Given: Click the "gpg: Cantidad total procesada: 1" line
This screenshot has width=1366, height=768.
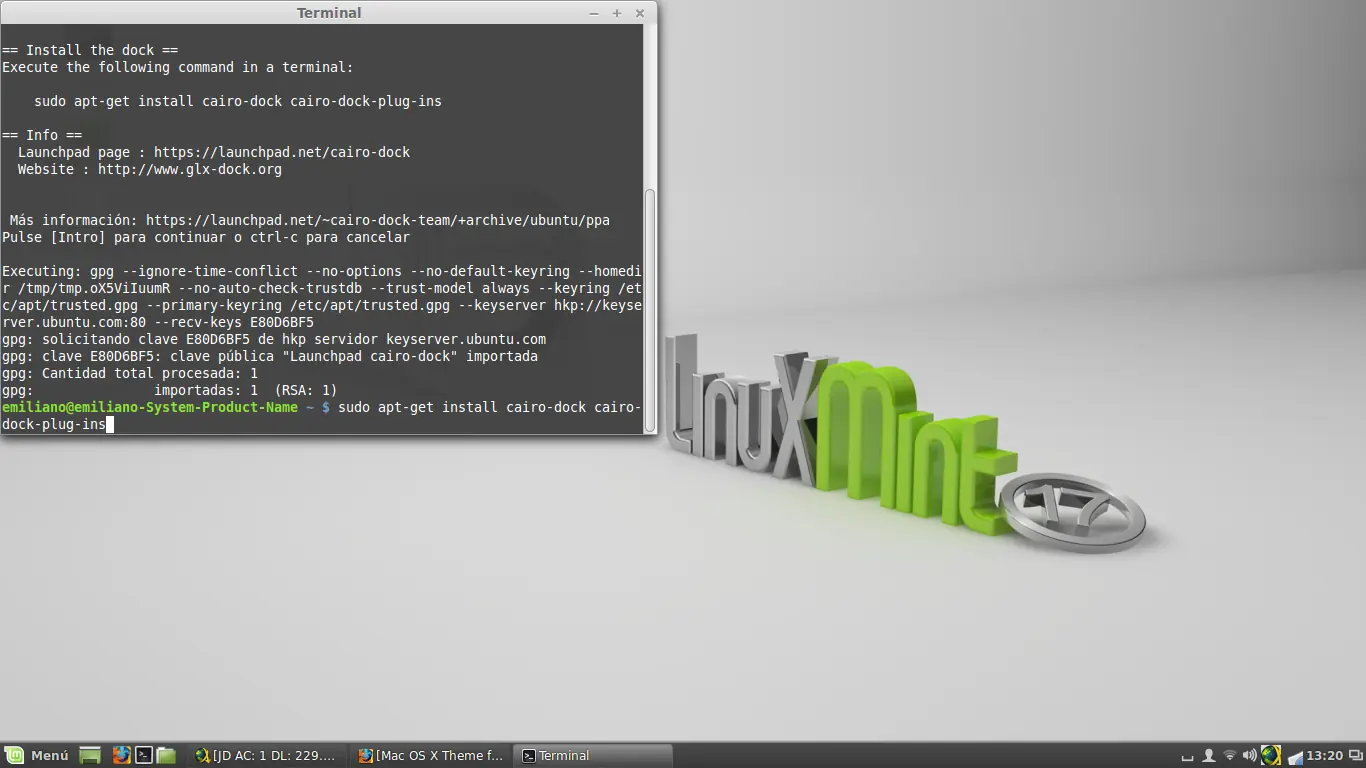Looking at the screenshot, I should 130,373.
